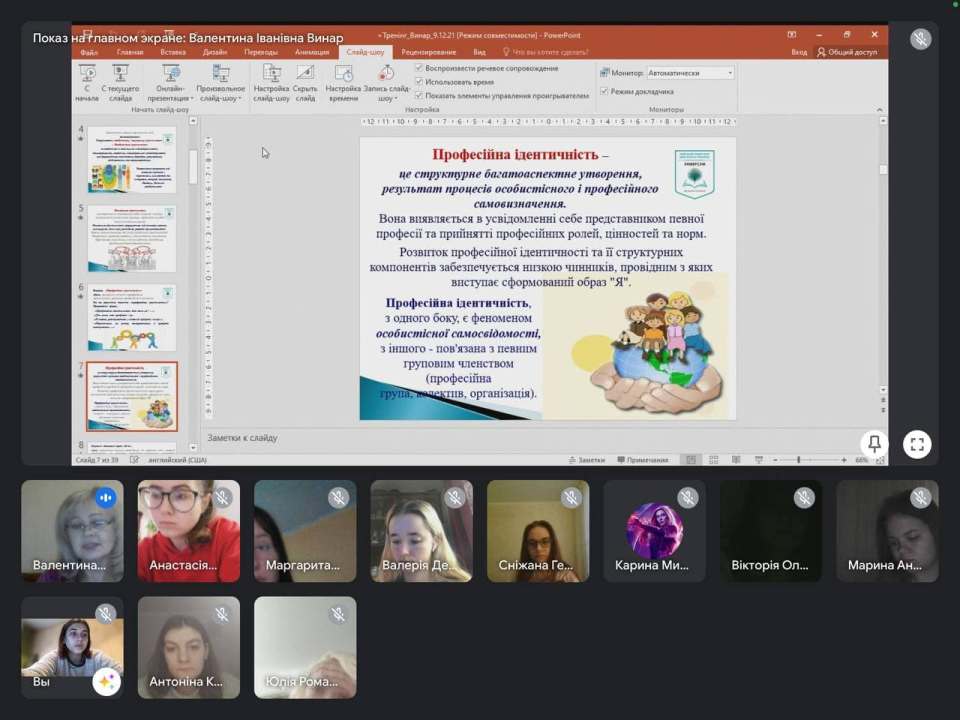The image size is (960, 720).
Task: Click the Общий доступ share button
Action: [x=847, y=52]
